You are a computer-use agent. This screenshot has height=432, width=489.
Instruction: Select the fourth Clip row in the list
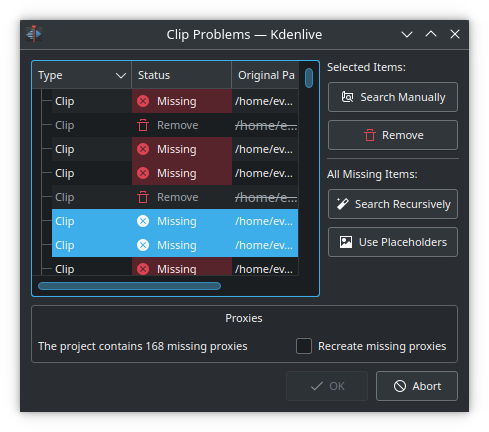175,173
